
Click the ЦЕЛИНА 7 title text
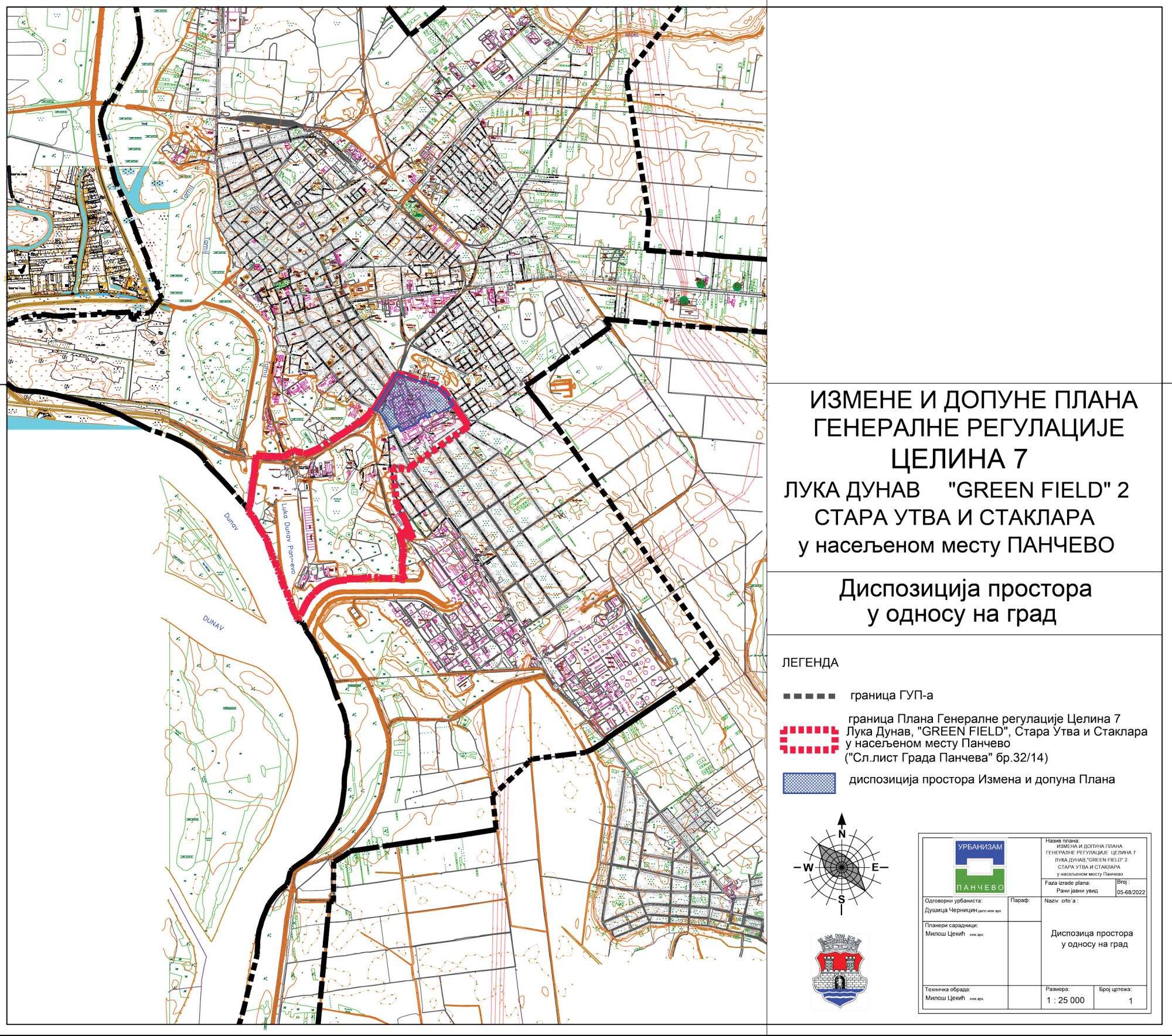coord(959,458)
